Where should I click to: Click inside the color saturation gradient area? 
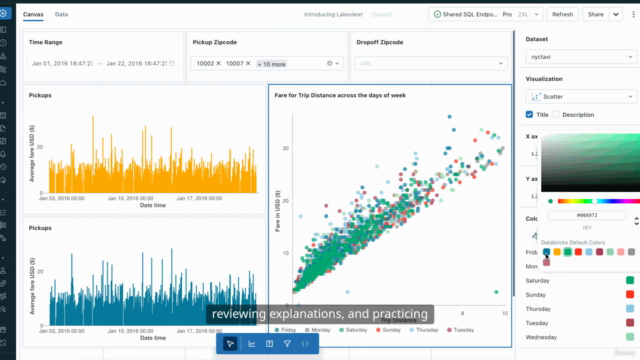(x=591, y=162)
